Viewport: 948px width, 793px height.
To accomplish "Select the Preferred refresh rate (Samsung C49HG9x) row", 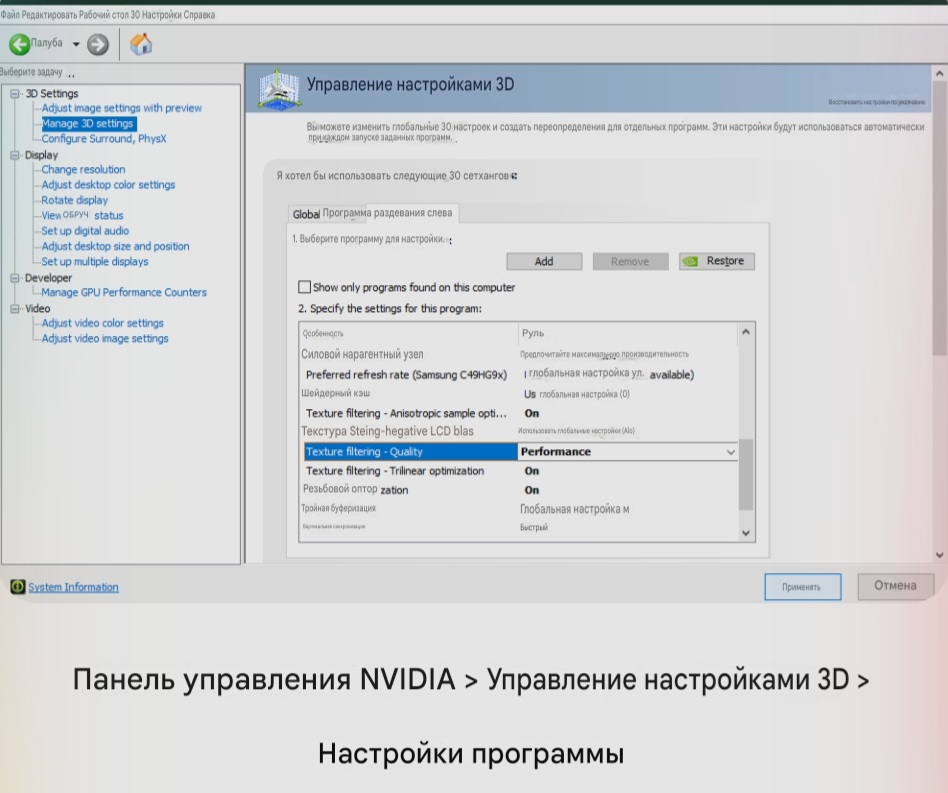I will coord(519,375).
